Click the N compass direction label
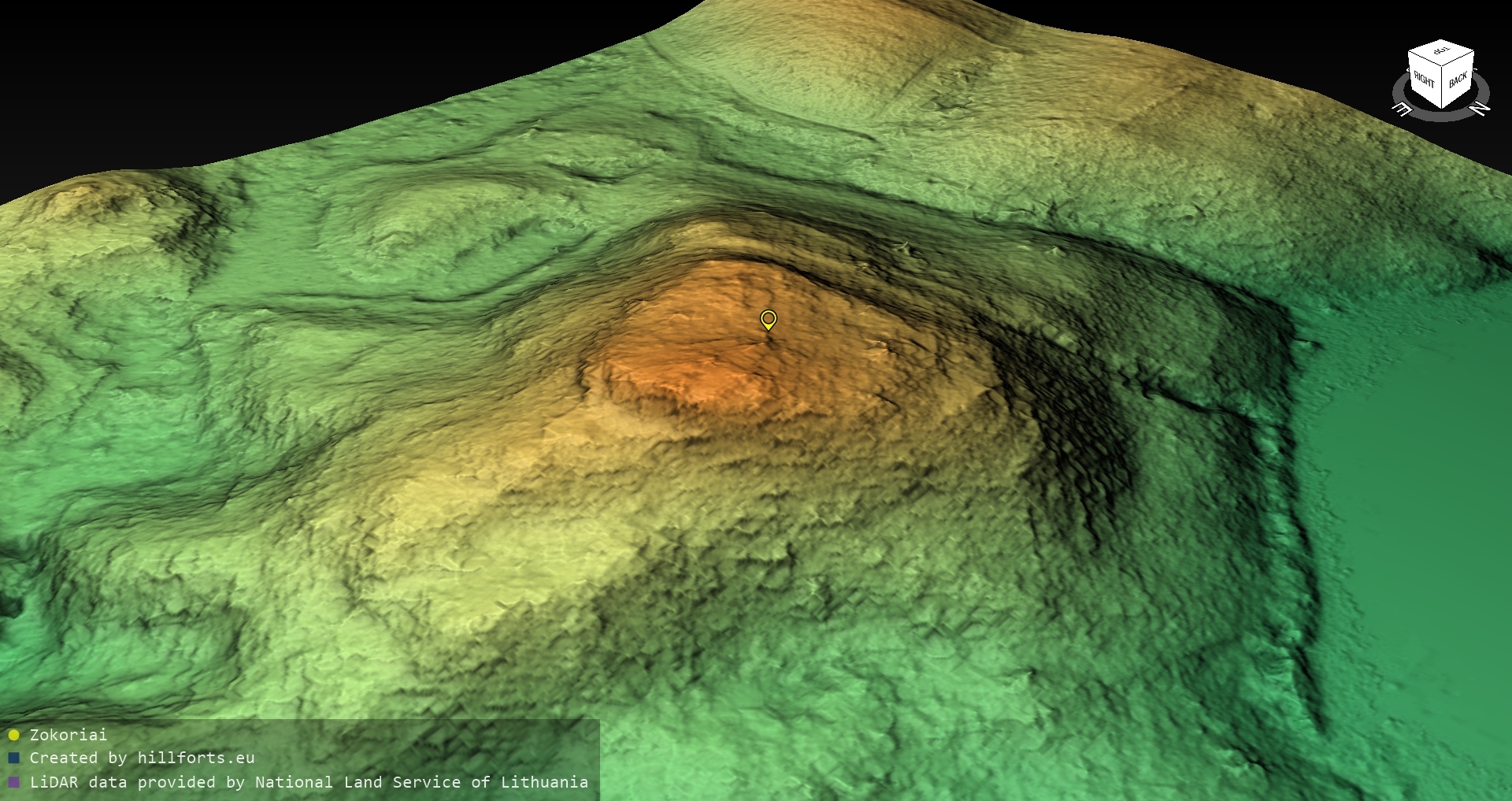 [1480, 108]
